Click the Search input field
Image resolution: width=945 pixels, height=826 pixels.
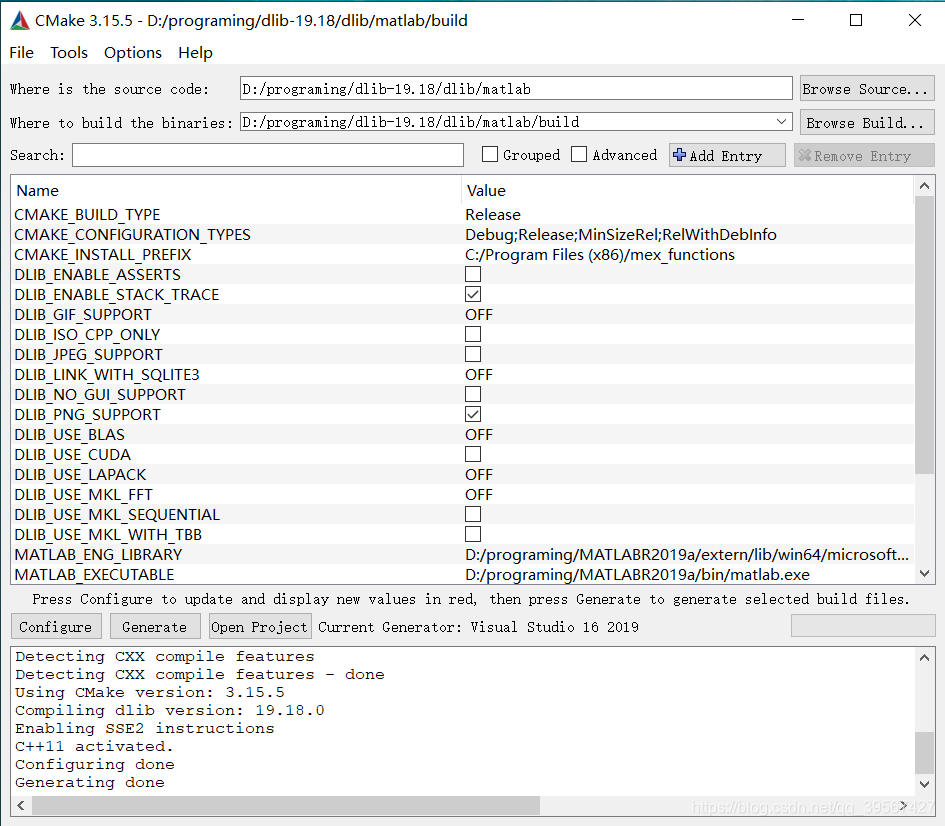[x=267, y=155]
